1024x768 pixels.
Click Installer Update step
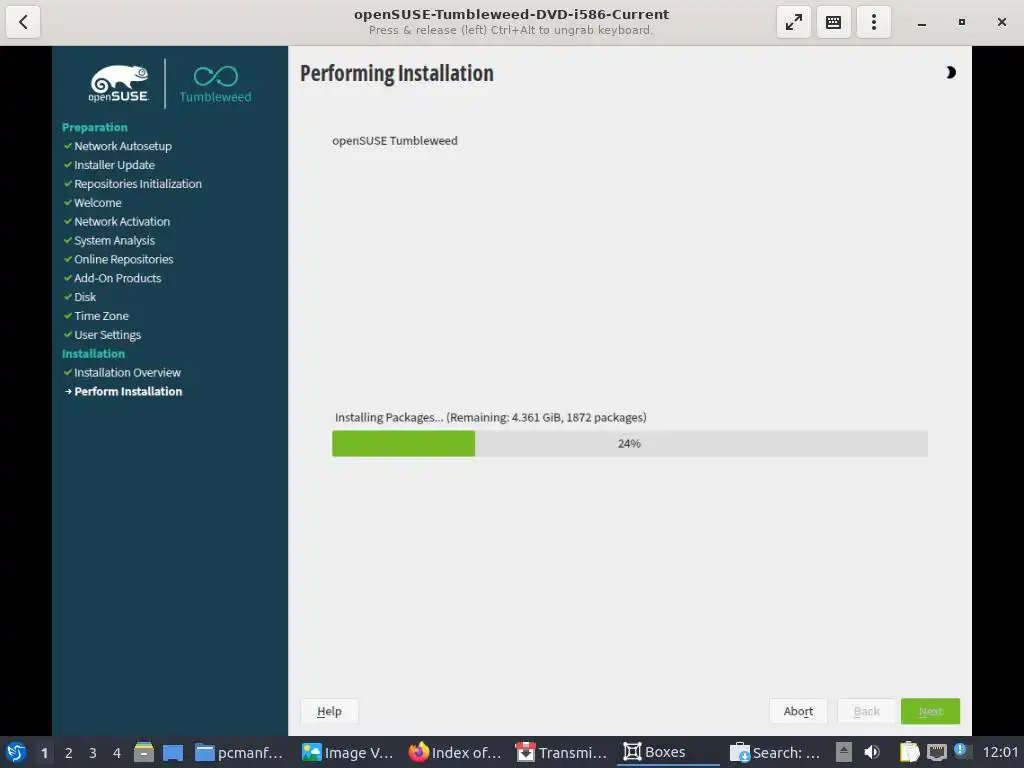tap(114, 165)
